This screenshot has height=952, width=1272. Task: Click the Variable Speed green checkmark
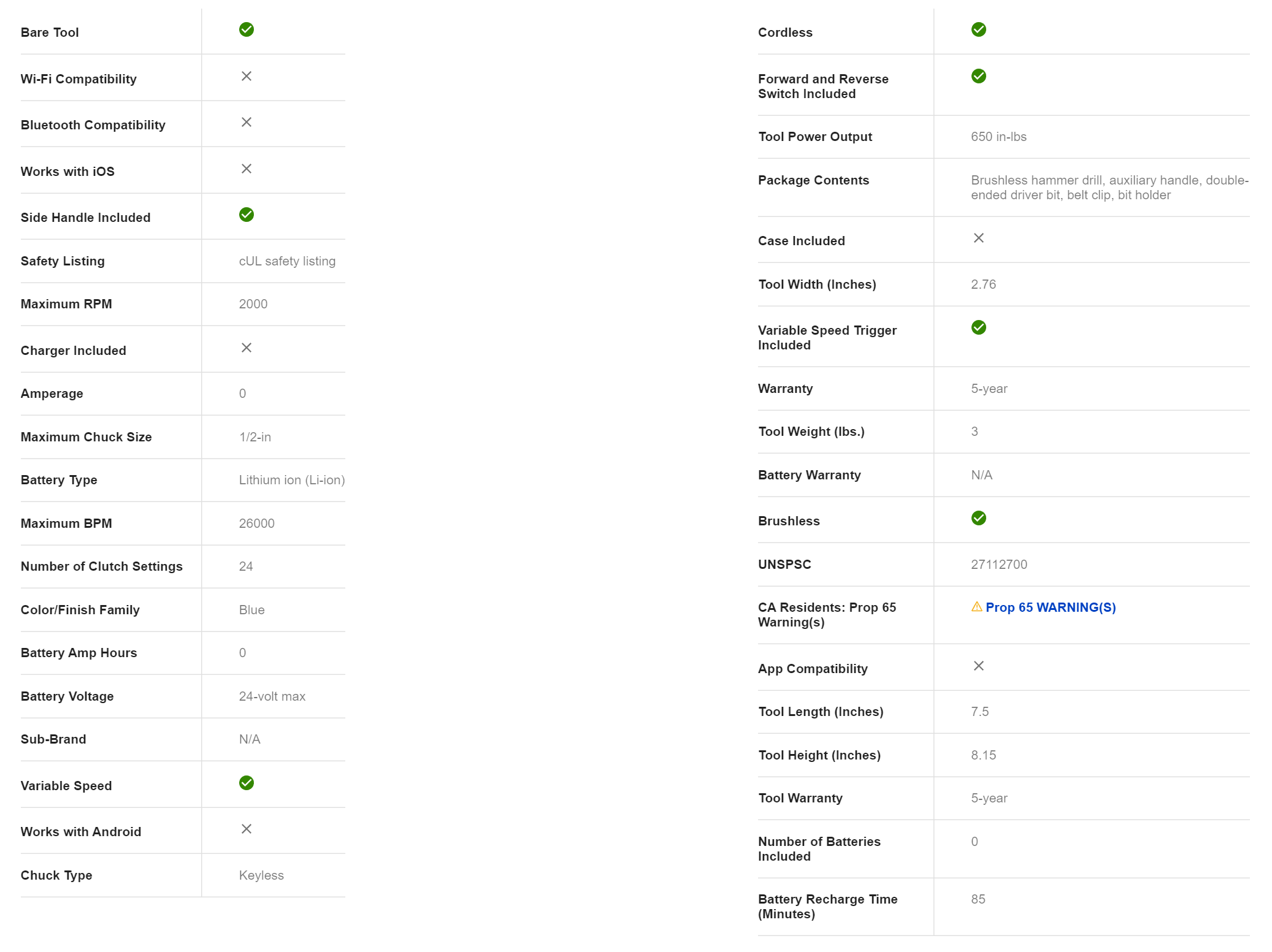pyautogui.click(x=247, y=783)
